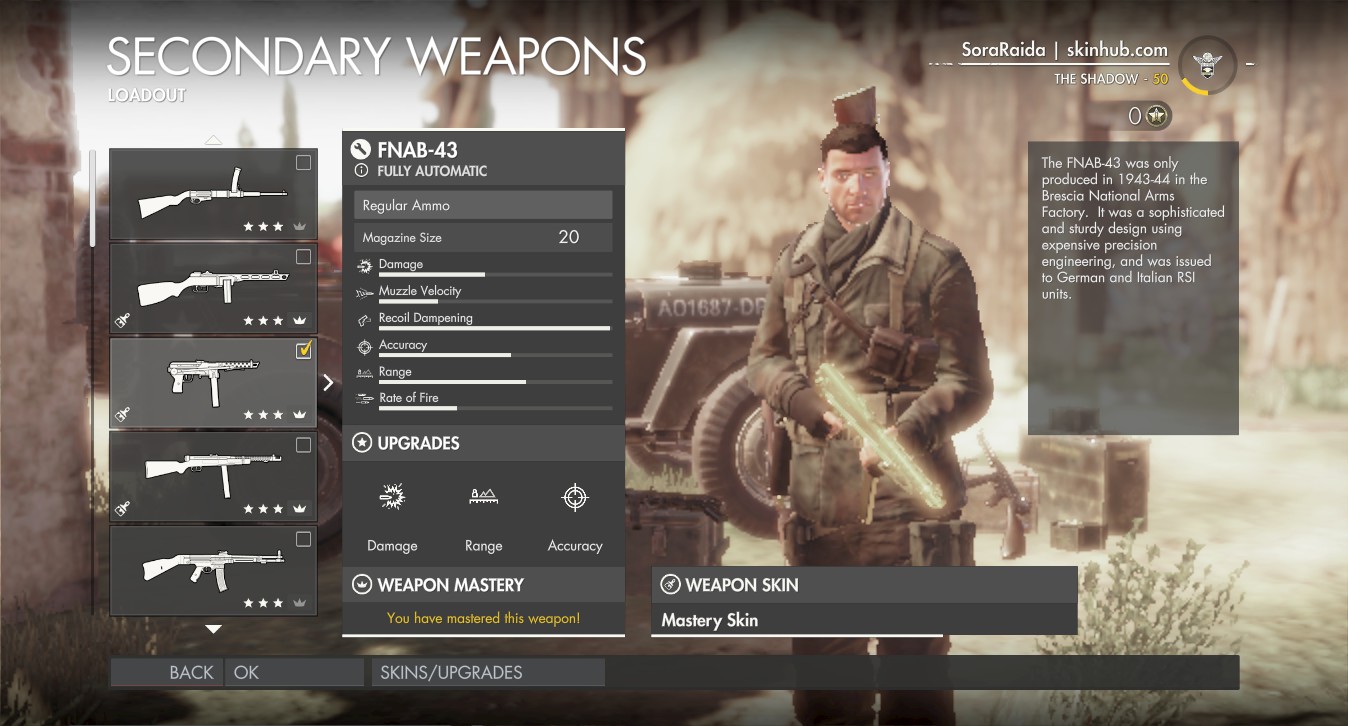1348x726 pixels.
Task: Click the up arrow above weapon list
Action: (x=213, y=140)
